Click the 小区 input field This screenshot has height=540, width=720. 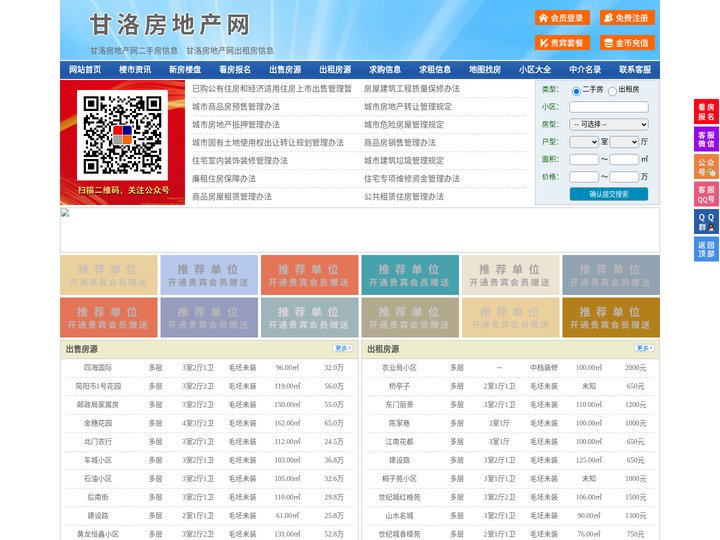[x=609, y=107]
